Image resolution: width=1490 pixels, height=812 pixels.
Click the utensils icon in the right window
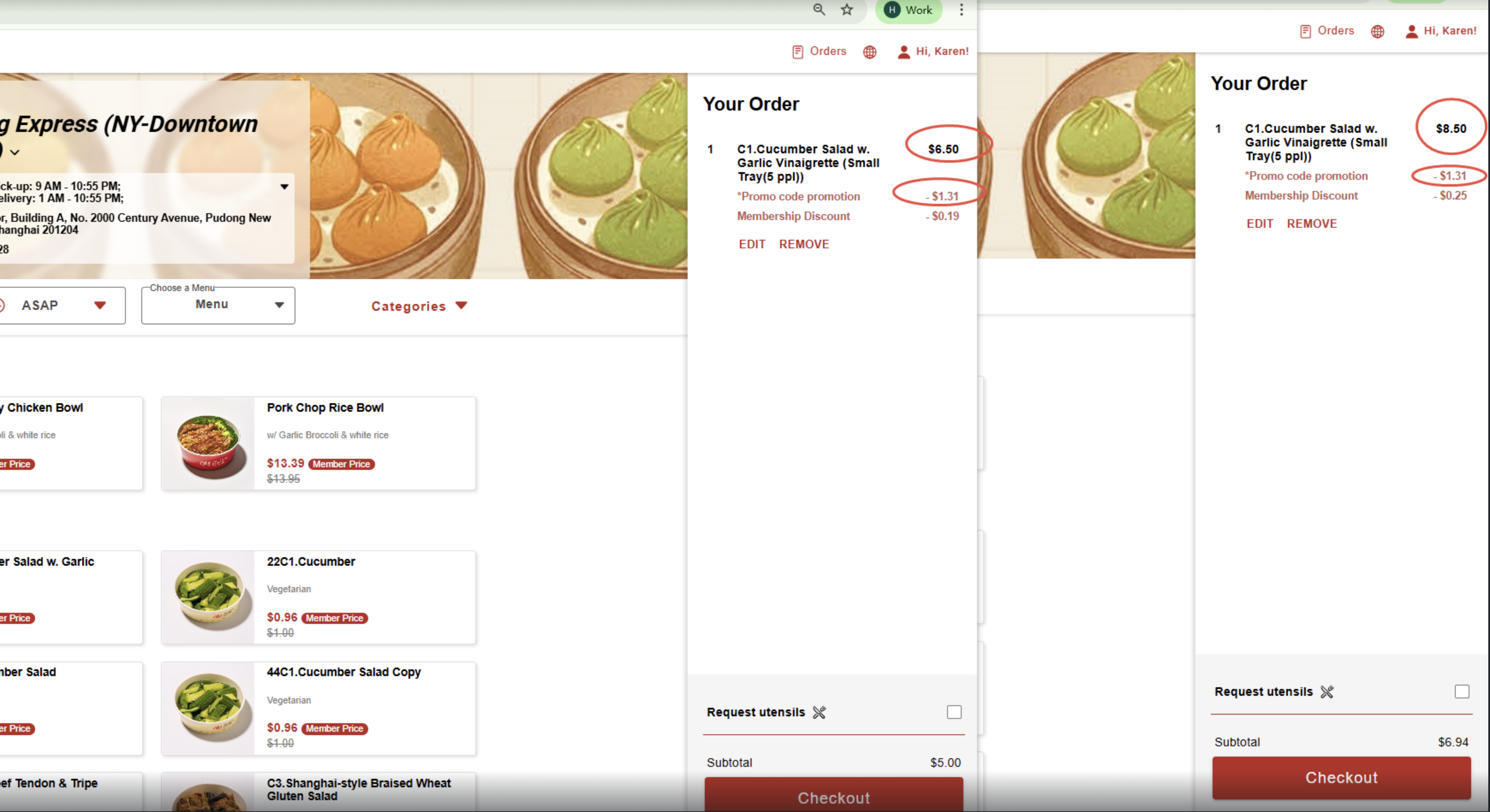point(1327,692)
